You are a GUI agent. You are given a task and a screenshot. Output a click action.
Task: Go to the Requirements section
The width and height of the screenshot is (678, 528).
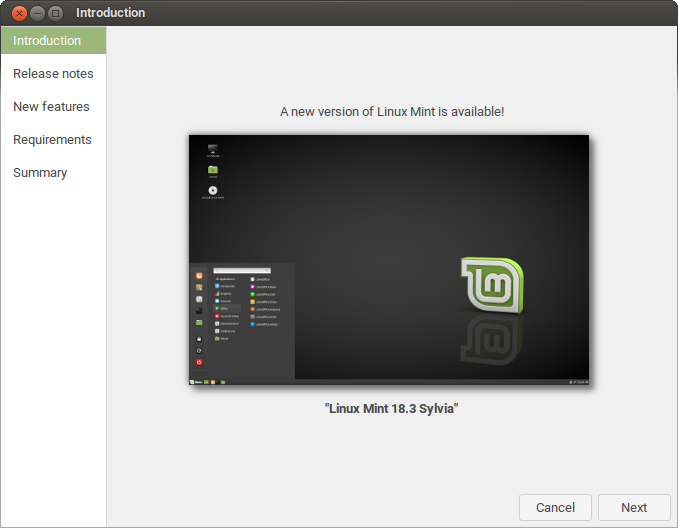coord(52,140)
